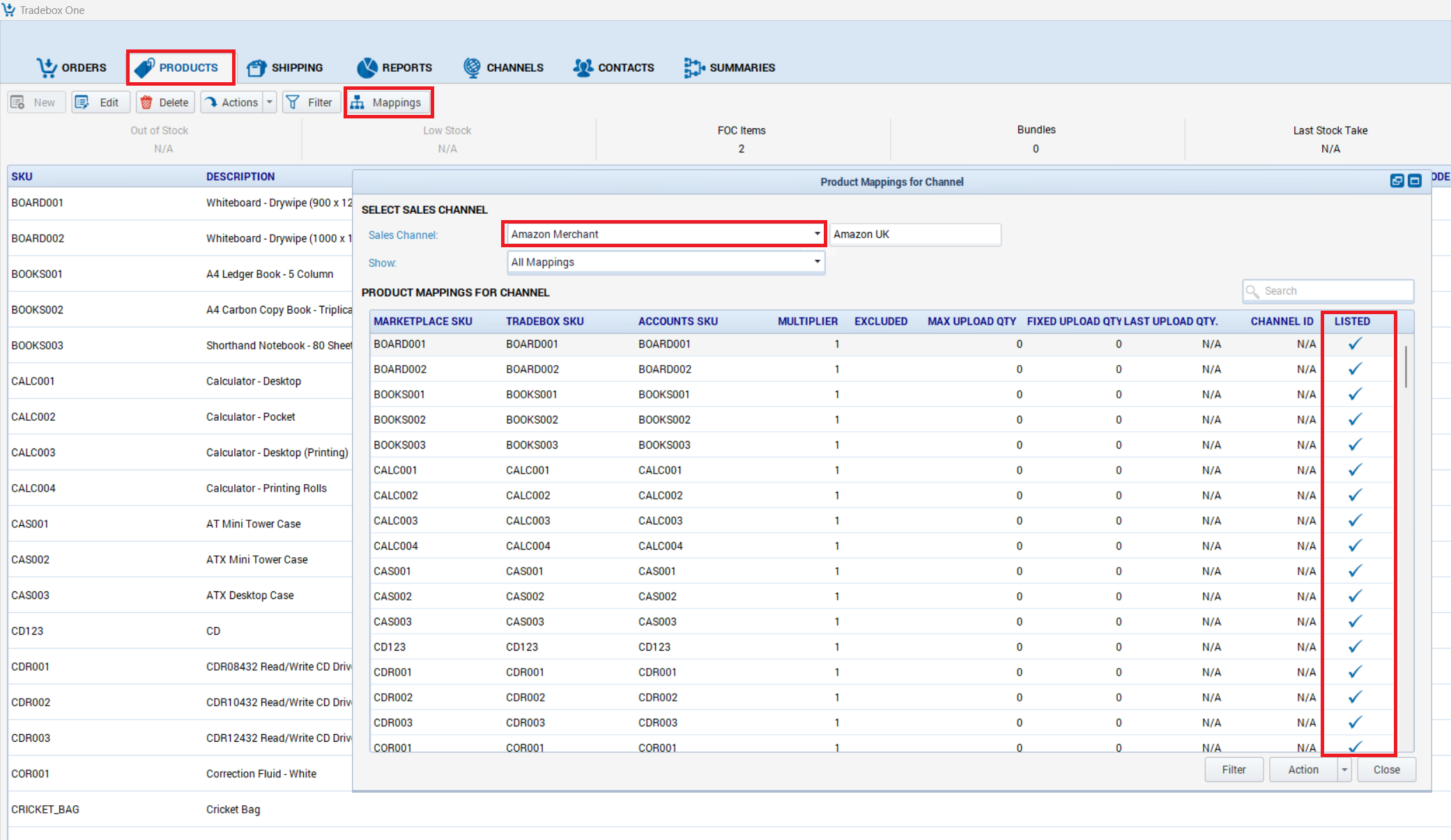Open the Mappings toolbar item
Image resolution: width=1451 pixels, height=840 pixels.
pyautogui.click(x=388, y=102)
